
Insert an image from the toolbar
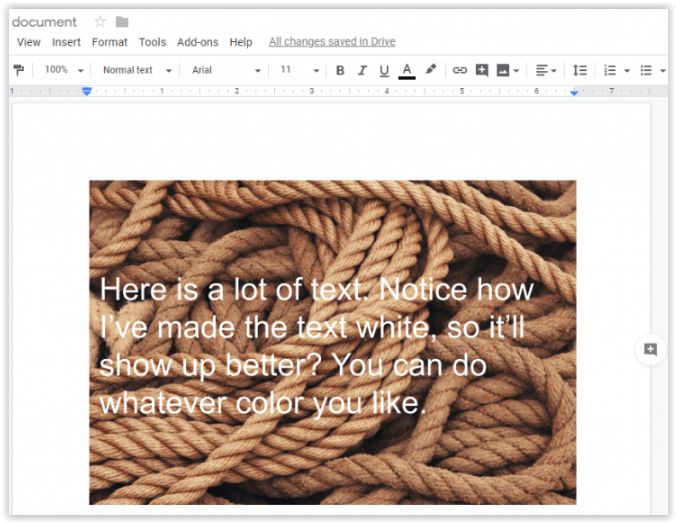tap(503, 70)
